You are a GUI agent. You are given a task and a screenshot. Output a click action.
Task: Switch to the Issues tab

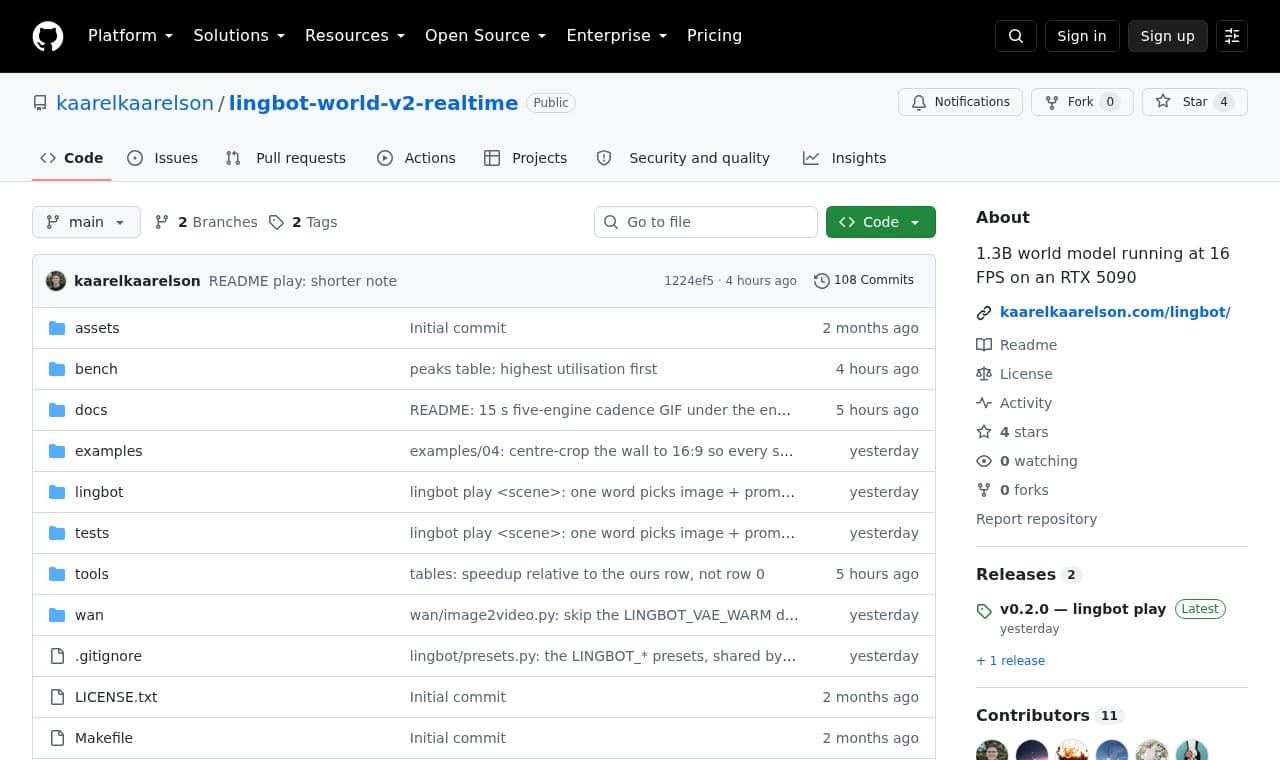(x=163, y=158)
